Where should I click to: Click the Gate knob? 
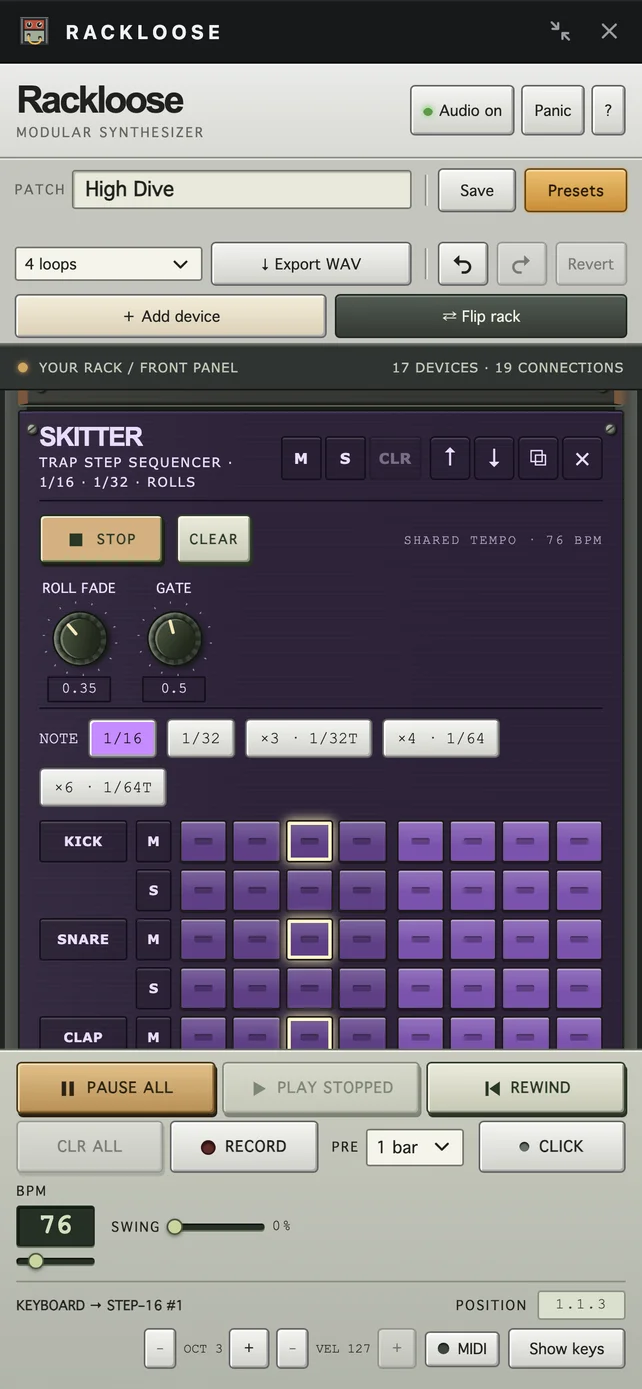pos(174,639)
